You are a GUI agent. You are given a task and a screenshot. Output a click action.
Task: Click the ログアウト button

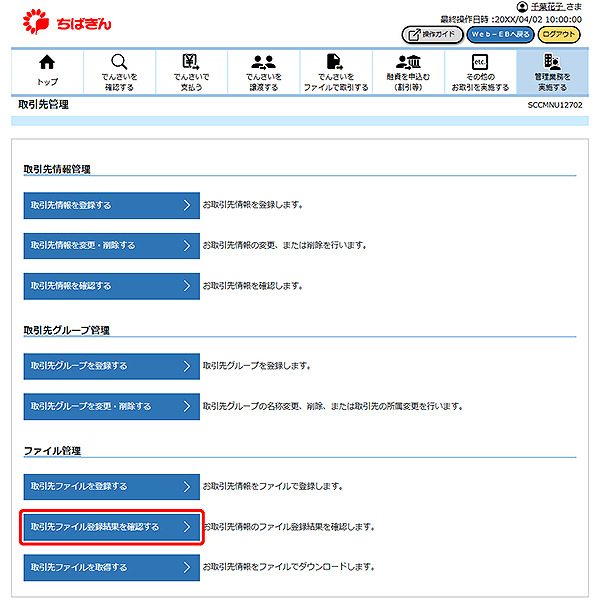tap(559, 35)
